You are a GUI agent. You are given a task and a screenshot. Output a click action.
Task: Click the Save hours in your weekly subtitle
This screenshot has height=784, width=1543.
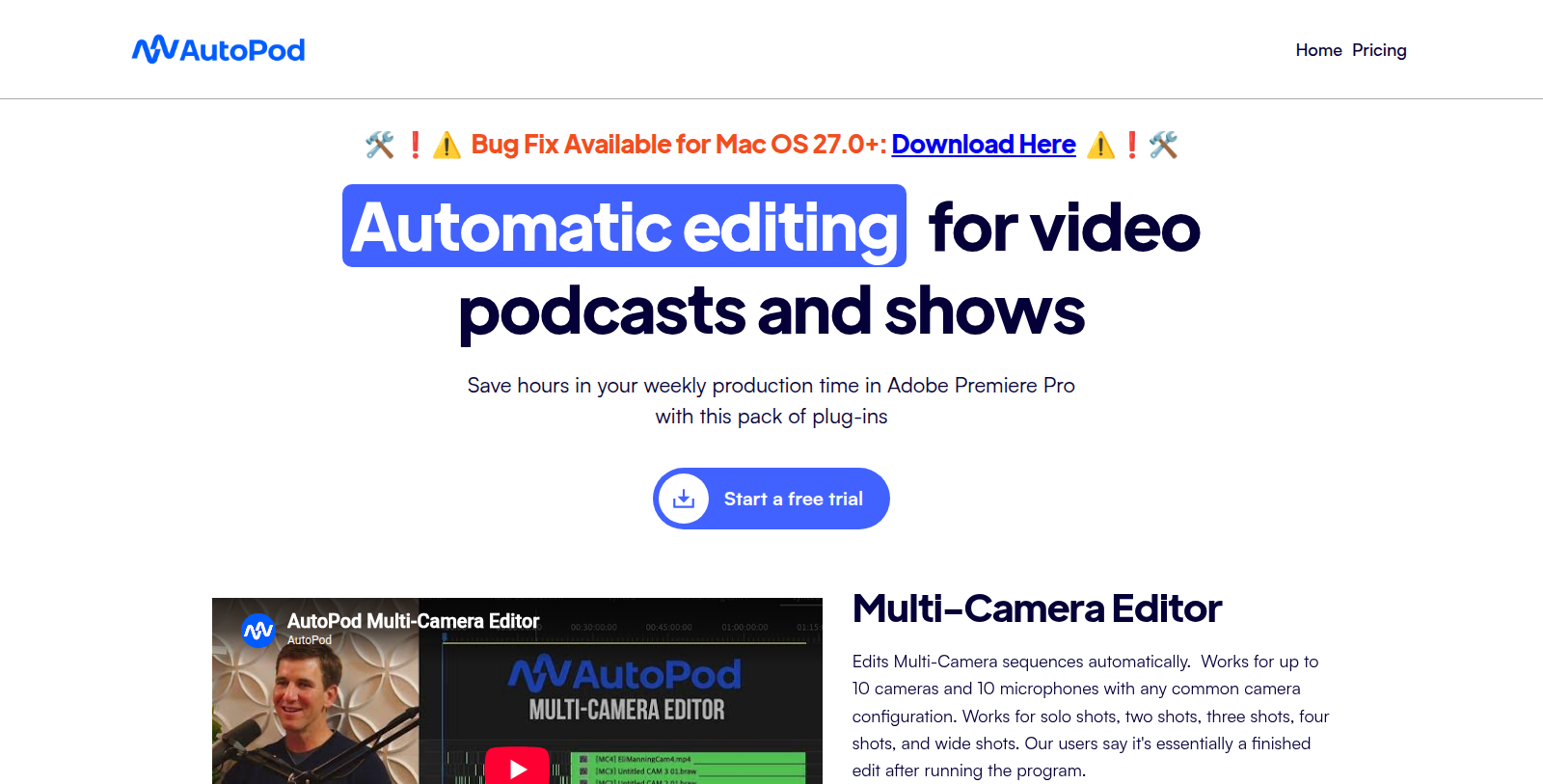771,400
